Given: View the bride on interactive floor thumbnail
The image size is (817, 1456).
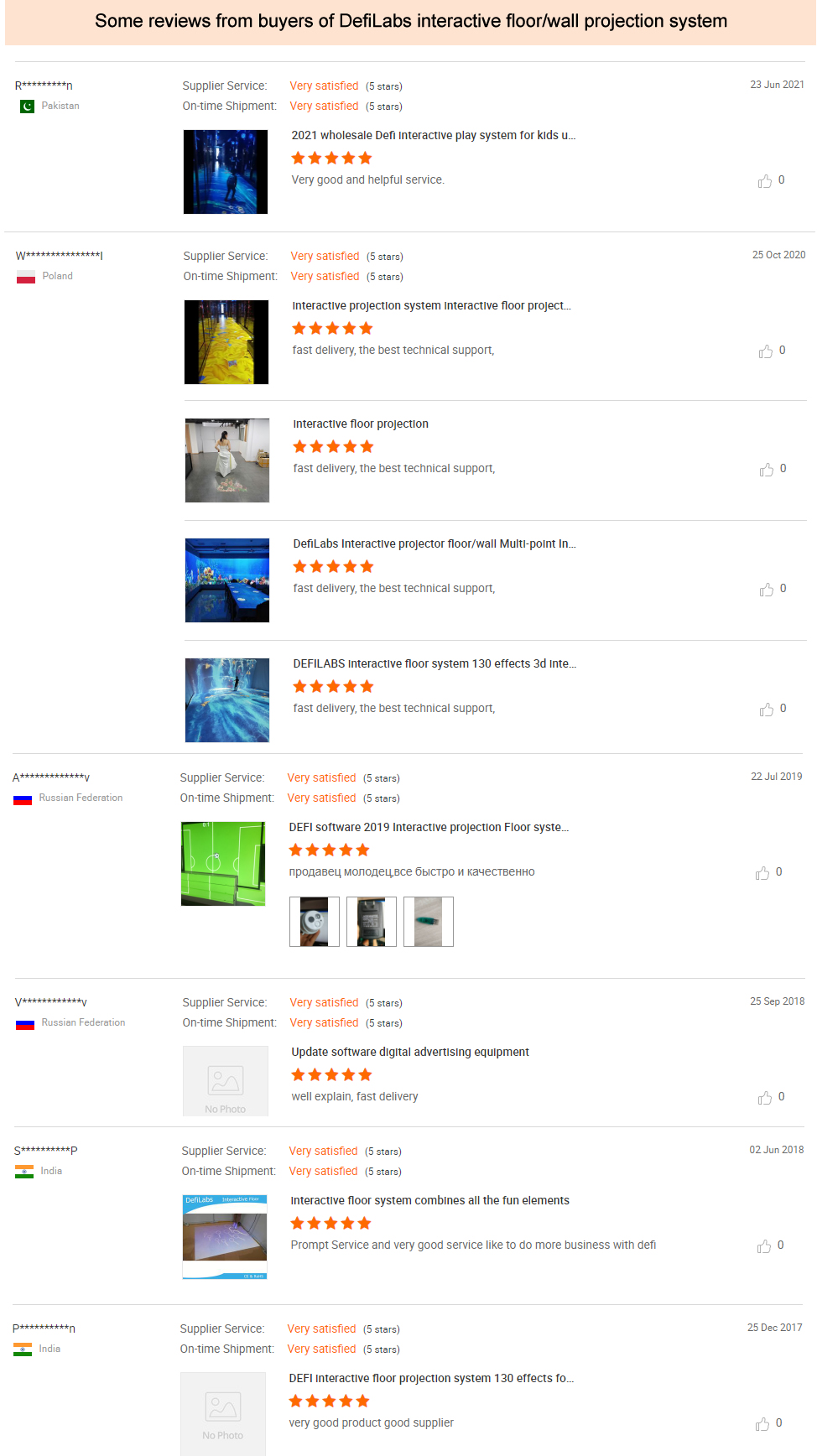Looking at the screenshot, I should [x=227, y=460].
